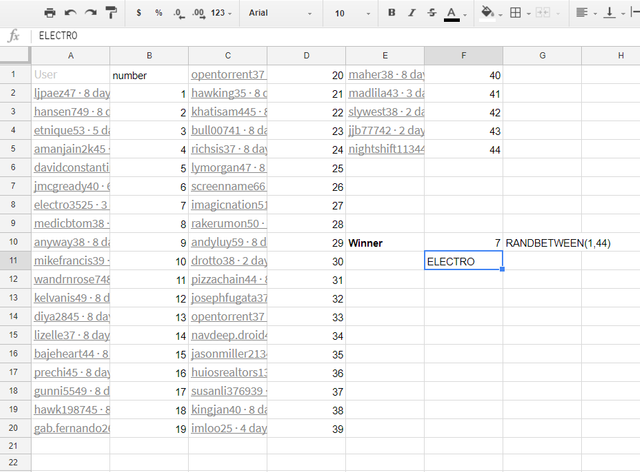Click the Redo arrow icon
This screenshot has width=640, height=472.
(90, 13)
